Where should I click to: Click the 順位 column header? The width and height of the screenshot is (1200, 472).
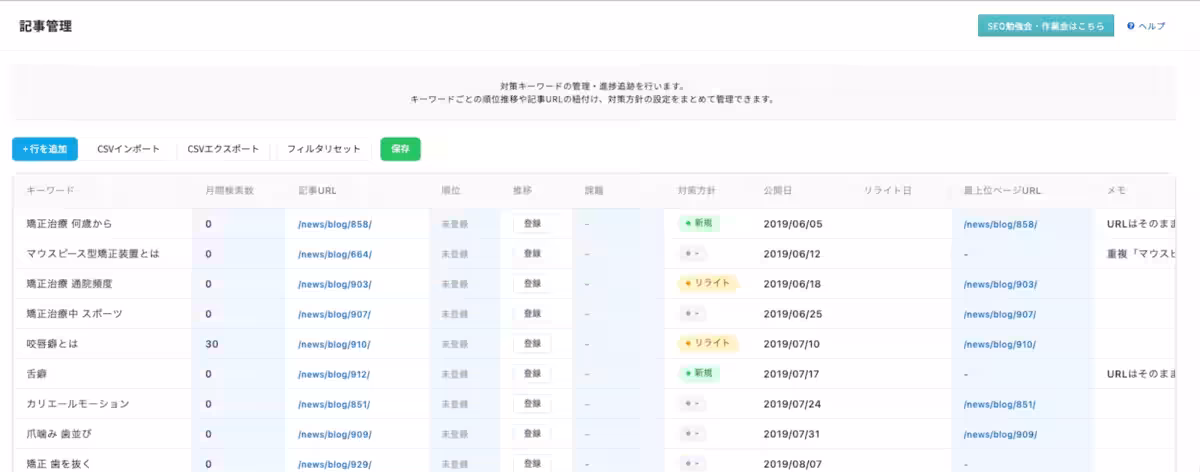click(451, 190)
